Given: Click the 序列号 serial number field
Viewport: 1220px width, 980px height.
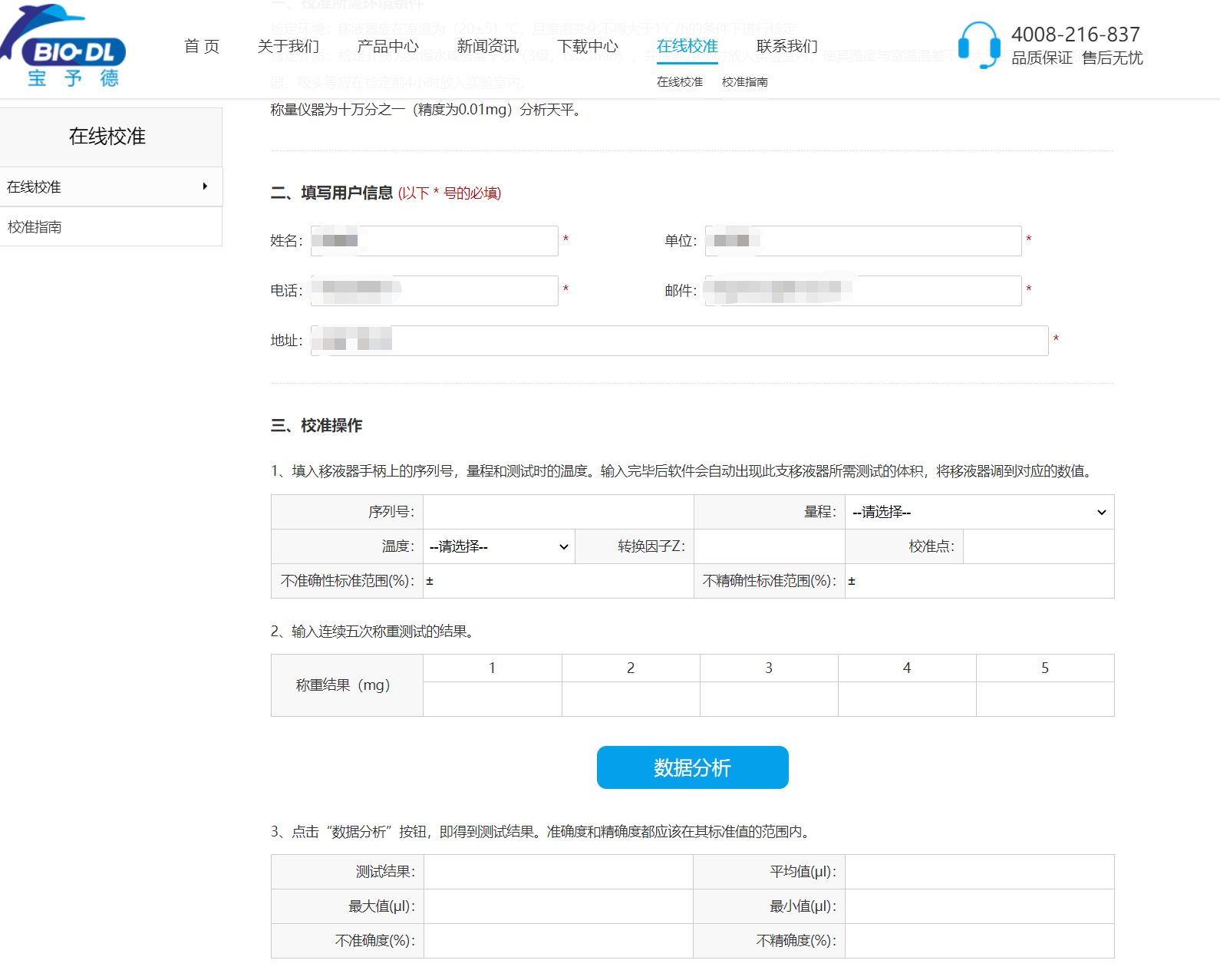Looking at the screenshot, I should [x=558, y=512].
